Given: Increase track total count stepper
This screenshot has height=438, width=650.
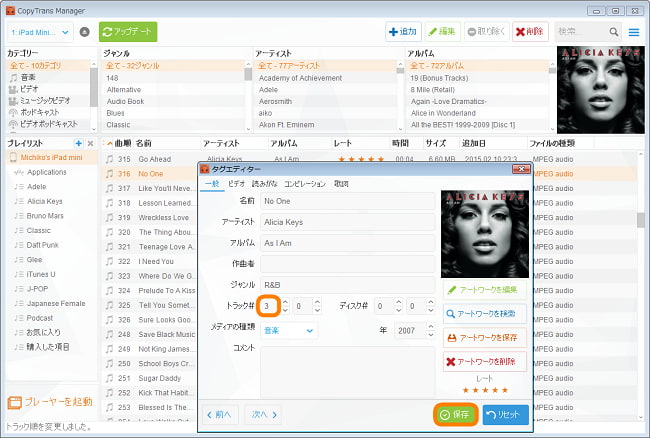Looking at the screenshot, I should (317, 302).
